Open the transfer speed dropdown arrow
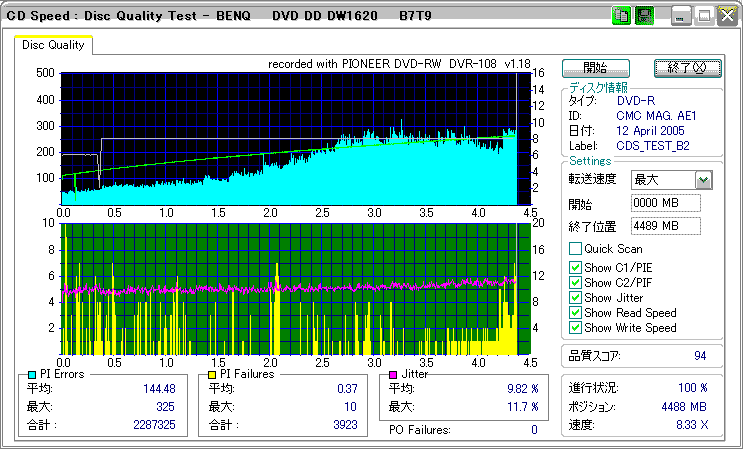 (x=703, y=180)
